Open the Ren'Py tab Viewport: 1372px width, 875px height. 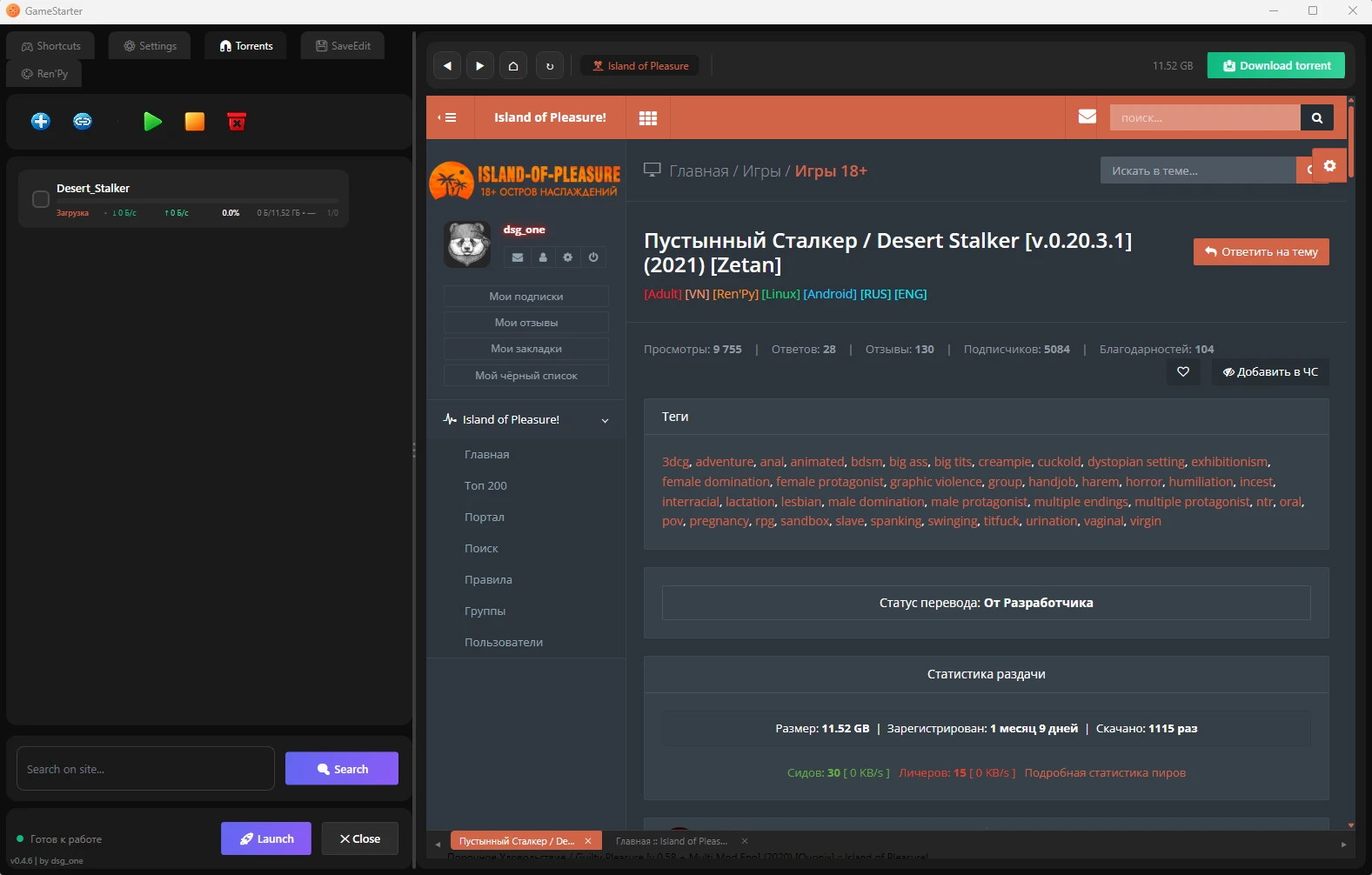click(x=44, y=74)
